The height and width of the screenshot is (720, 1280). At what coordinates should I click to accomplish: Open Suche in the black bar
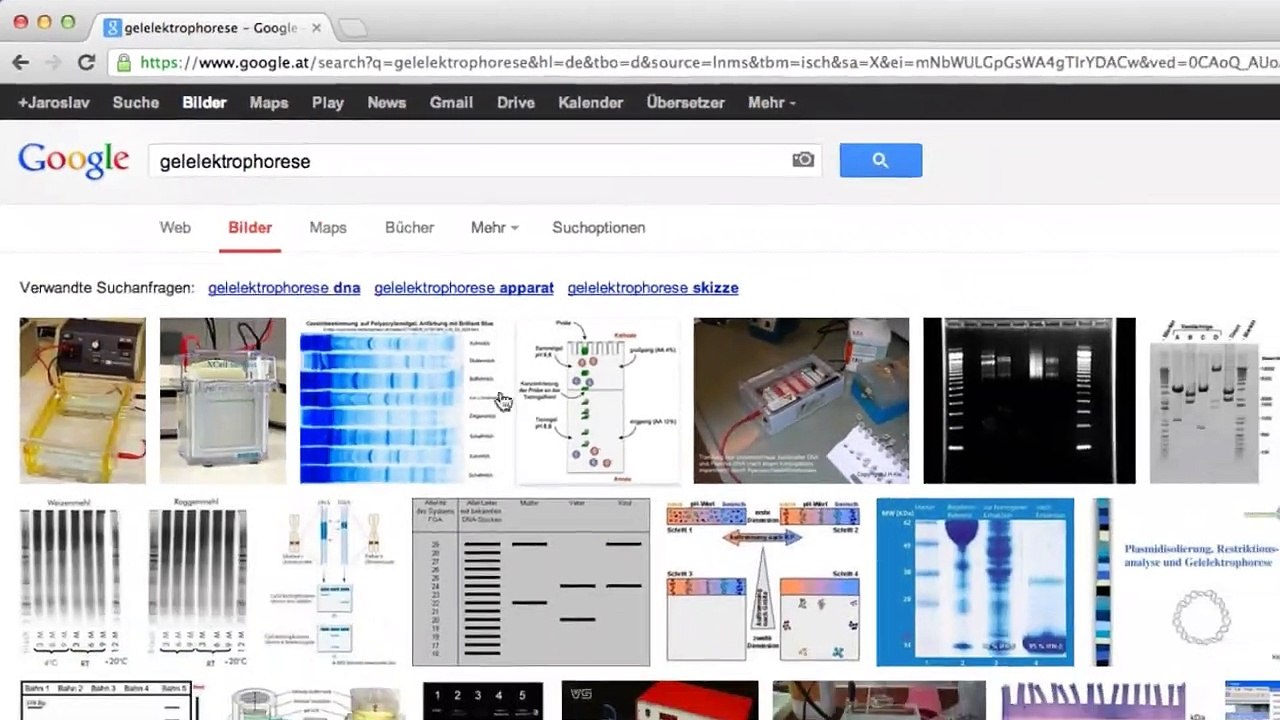tap(136, 102)
